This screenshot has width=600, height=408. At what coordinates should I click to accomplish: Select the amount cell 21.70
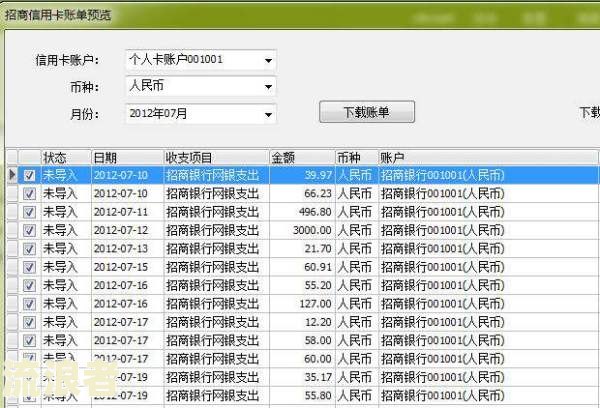(x=302, y=249)
